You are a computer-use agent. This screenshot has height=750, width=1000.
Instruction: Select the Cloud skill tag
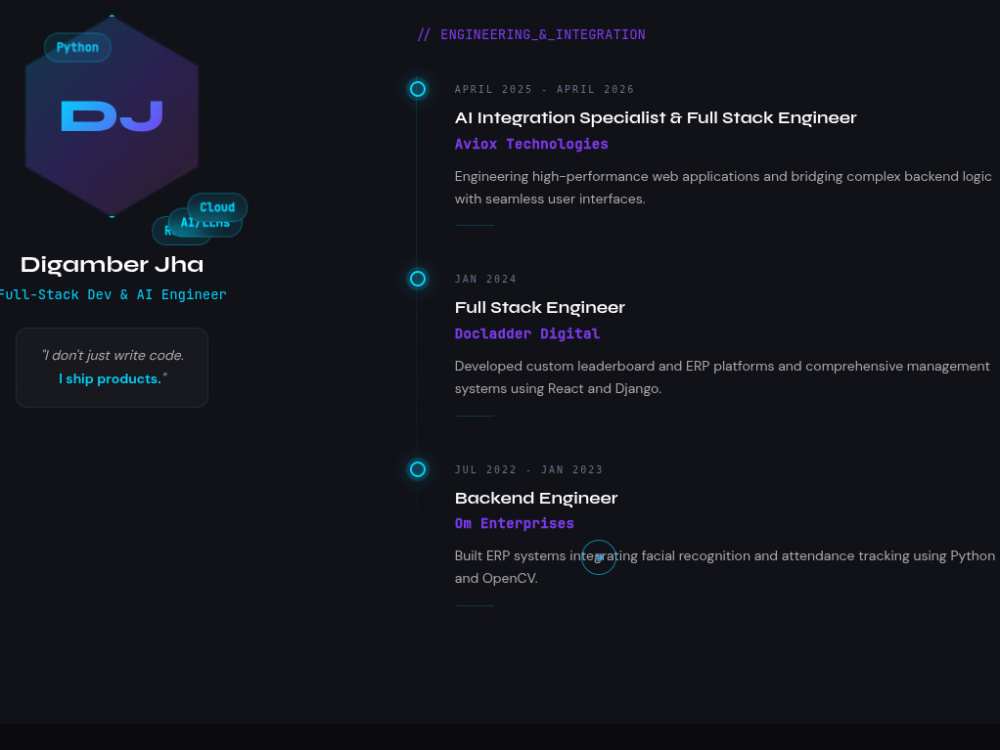217,207
